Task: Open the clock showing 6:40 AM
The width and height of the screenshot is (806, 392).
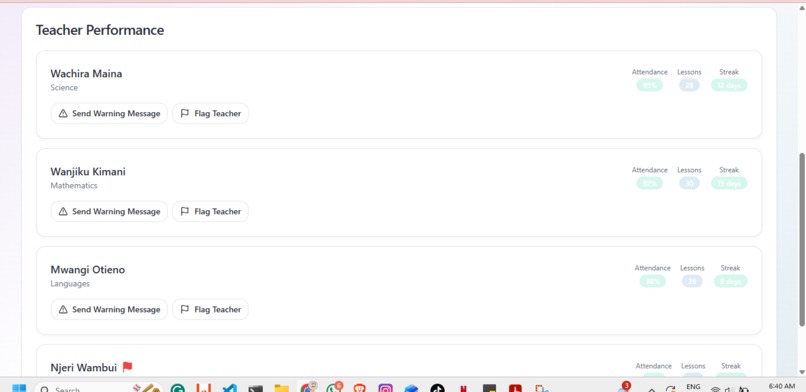Action: 781,386
